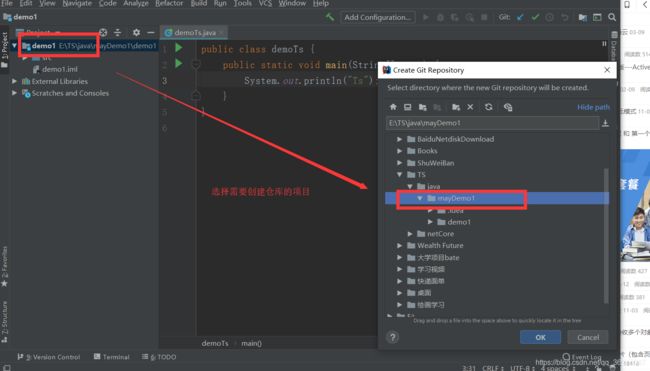Click Cancel in Create Git Repository
650x371 pixels.
click(588, 337)
